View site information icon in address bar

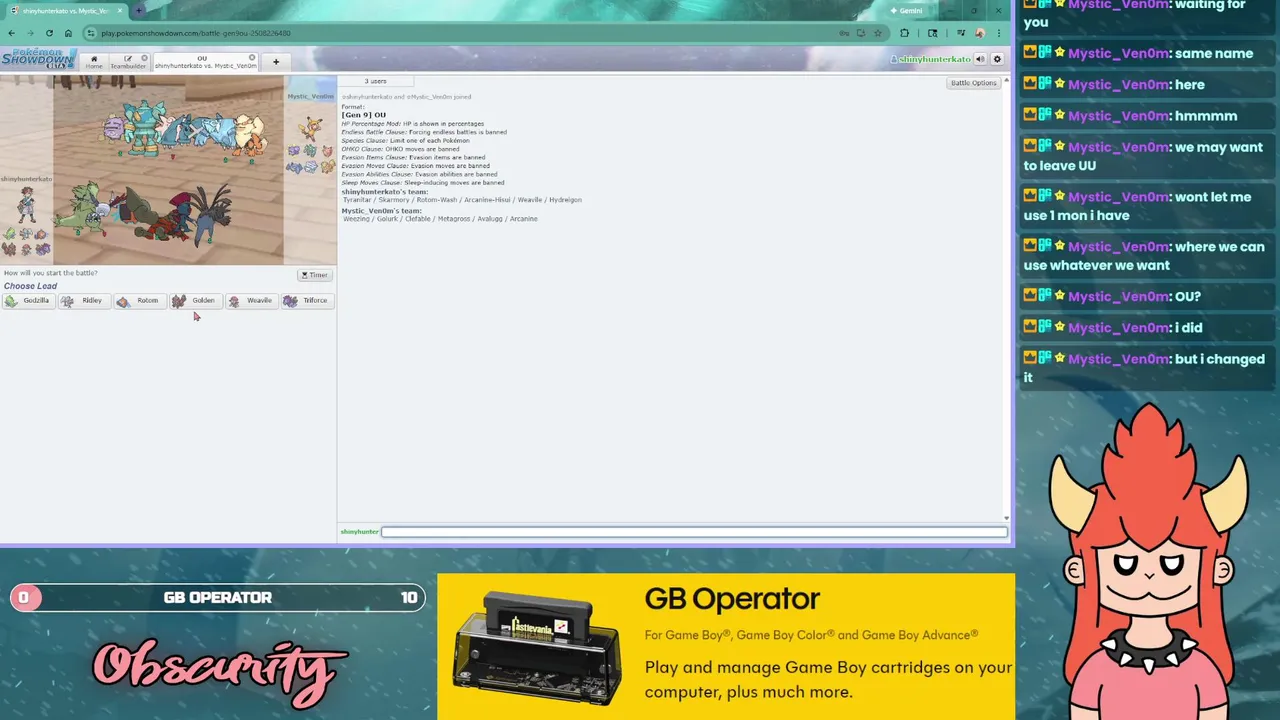click(x=91, y=33)
